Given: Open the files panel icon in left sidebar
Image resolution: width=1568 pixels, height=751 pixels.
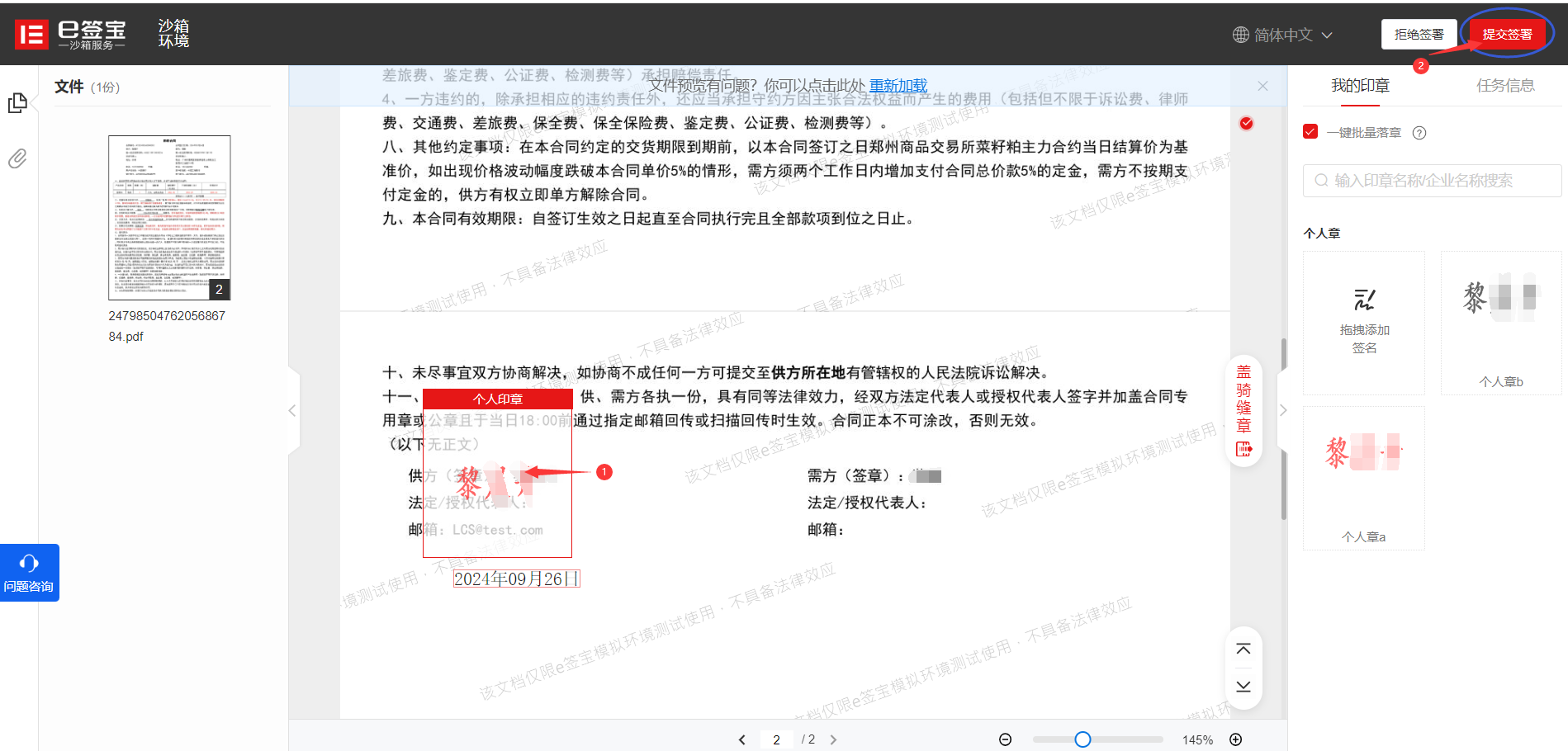Looking at the screenshot, I should [17, 103].
